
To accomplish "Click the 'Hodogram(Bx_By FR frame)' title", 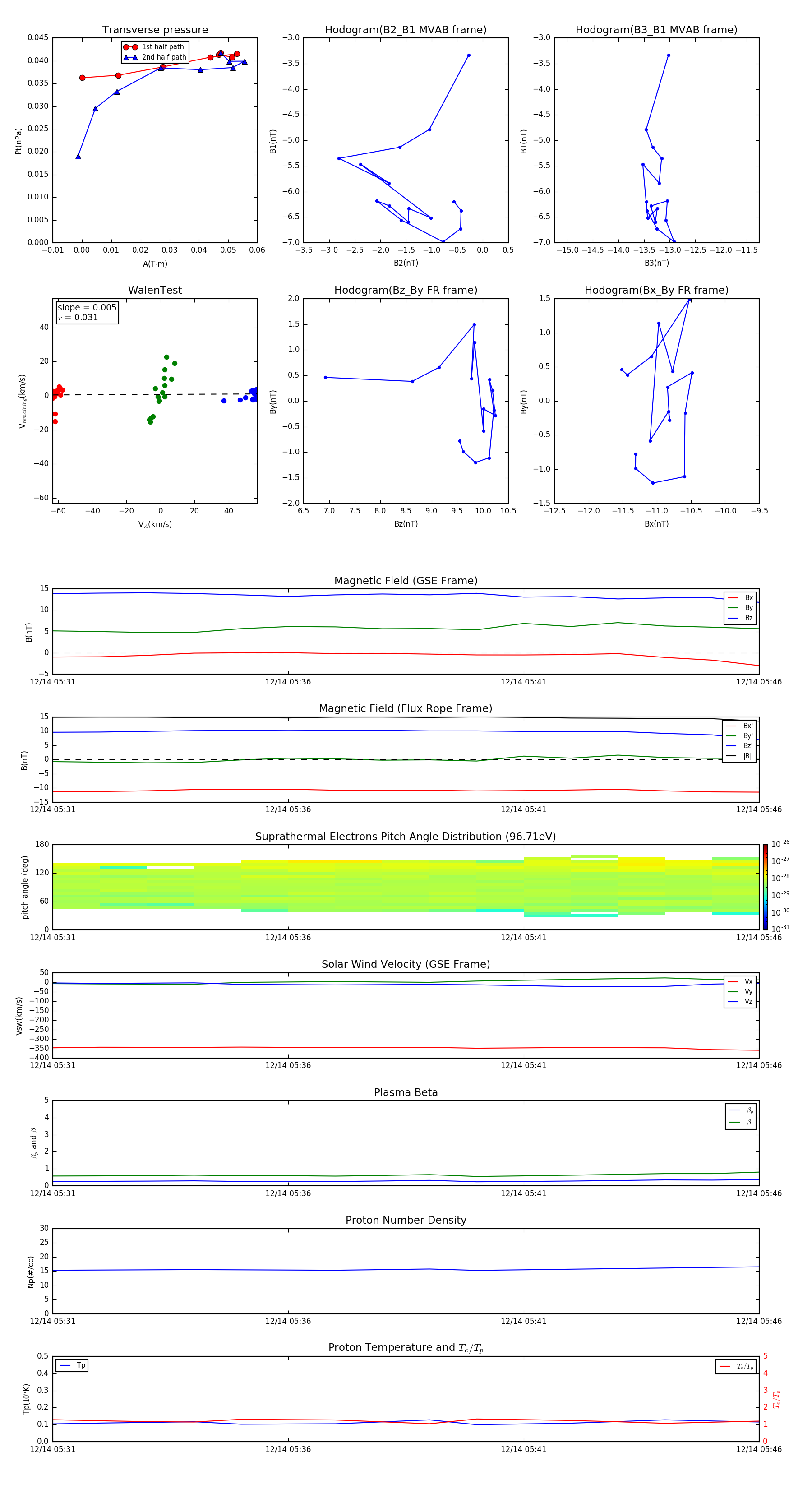I will [x=656, y=290].
